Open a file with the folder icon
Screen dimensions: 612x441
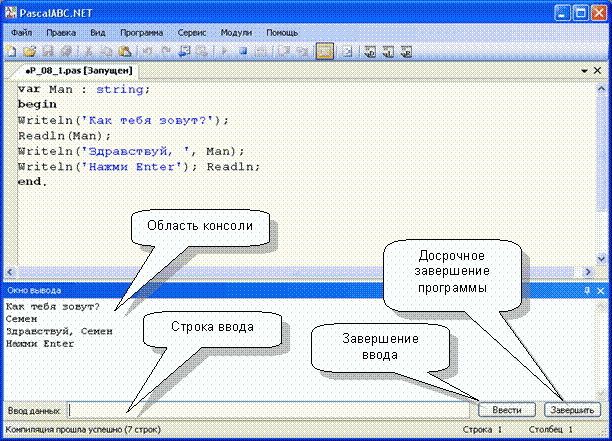(29, 51)
